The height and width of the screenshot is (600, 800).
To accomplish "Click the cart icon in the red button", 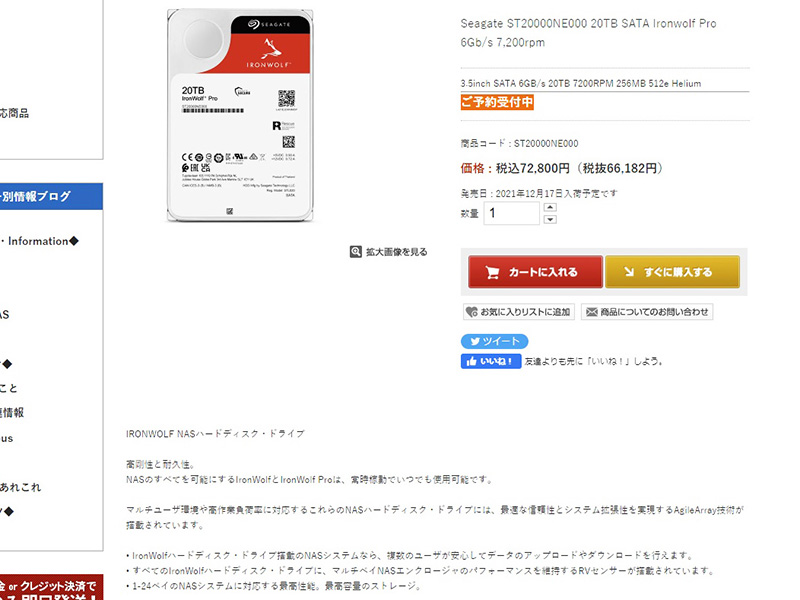I will pos(492,272).
